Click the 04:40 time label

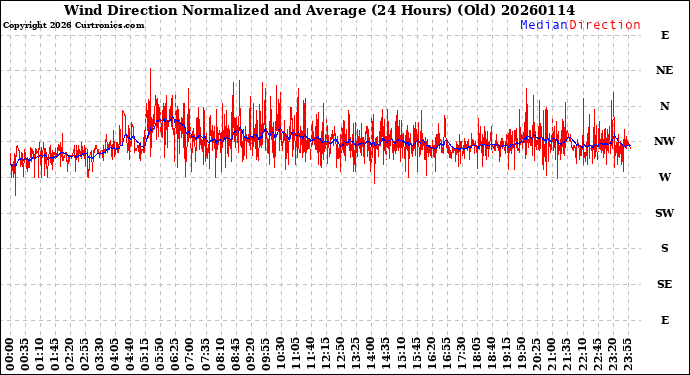tap(130, 354)
